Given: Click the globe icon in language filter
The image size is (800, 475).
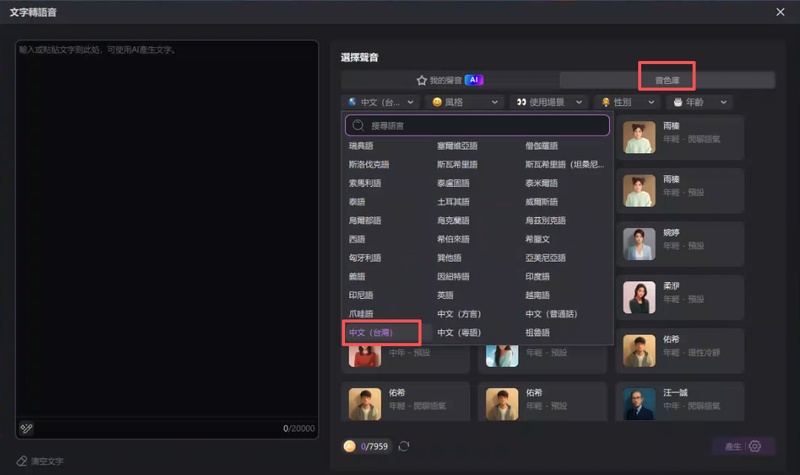Looking at the screenshot, I should pyautogui.click(x=352, y=102).
